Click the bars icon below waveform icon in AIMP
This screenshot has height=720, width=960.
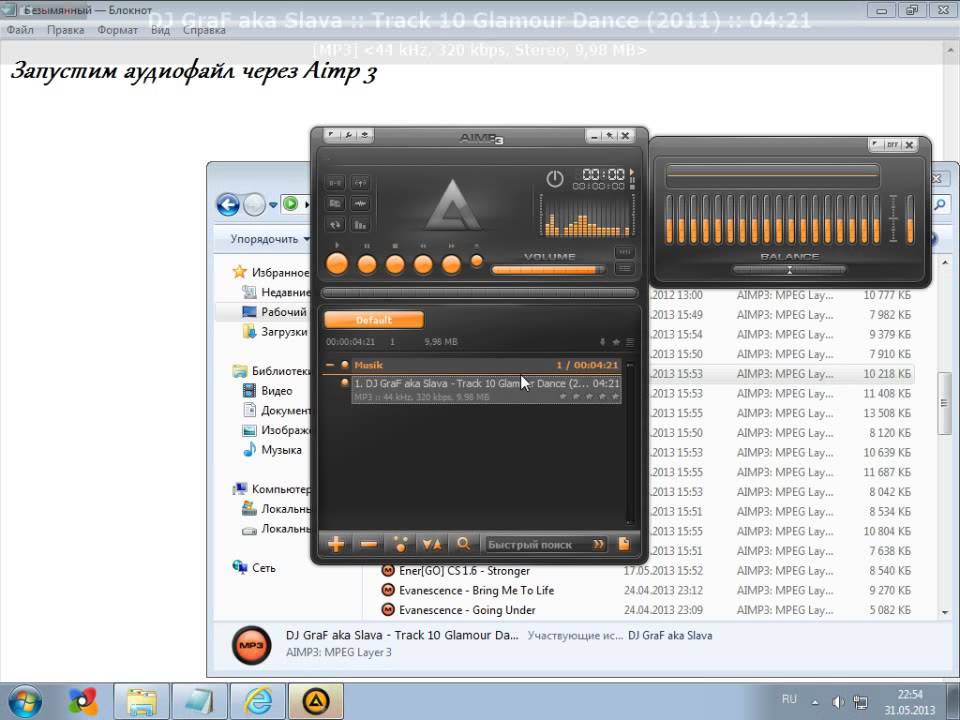click(x=360, y=225)
